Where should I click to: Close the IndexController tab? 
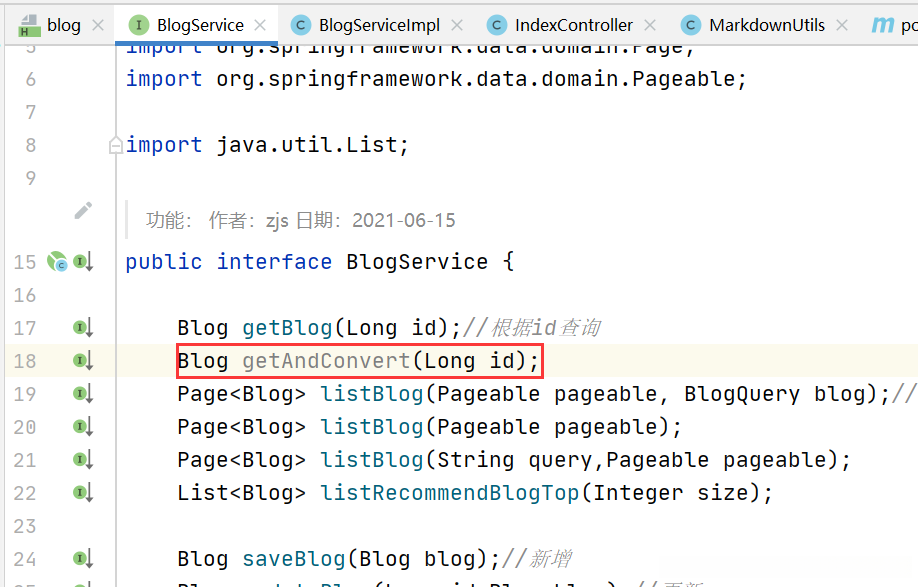(x=650, y=25)
